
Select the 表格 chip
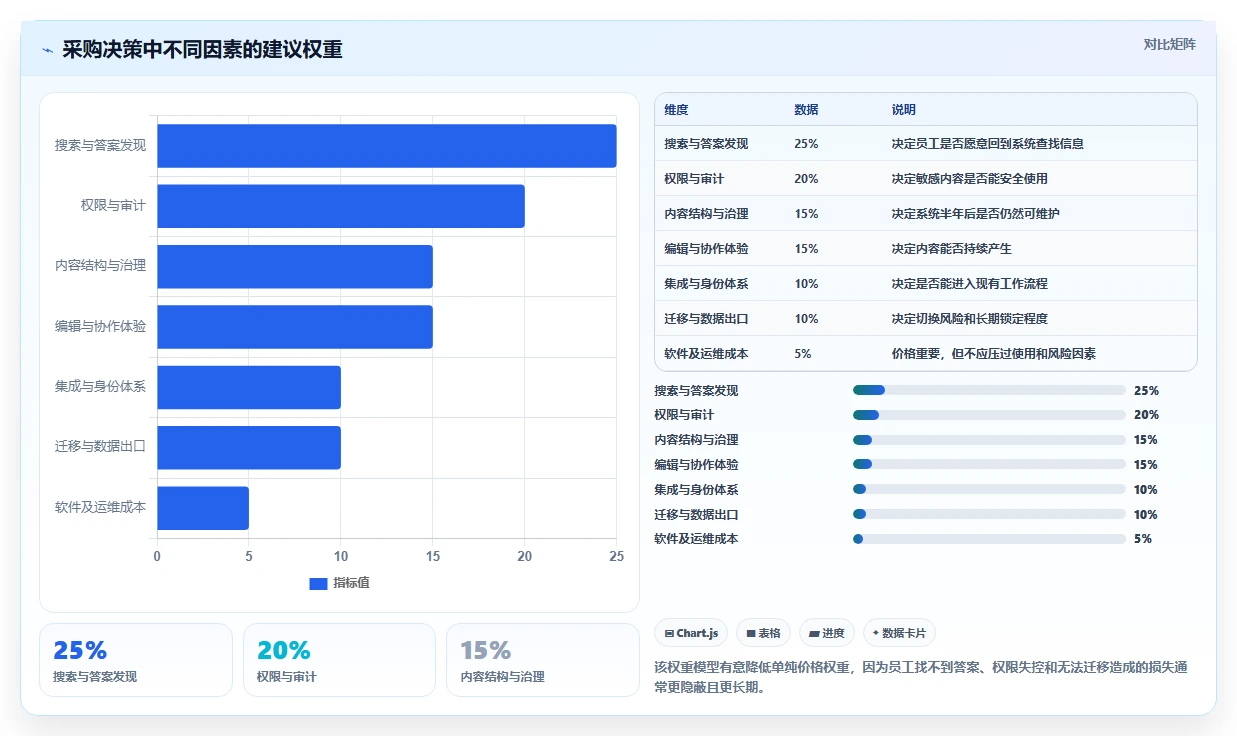click(763, 633)
